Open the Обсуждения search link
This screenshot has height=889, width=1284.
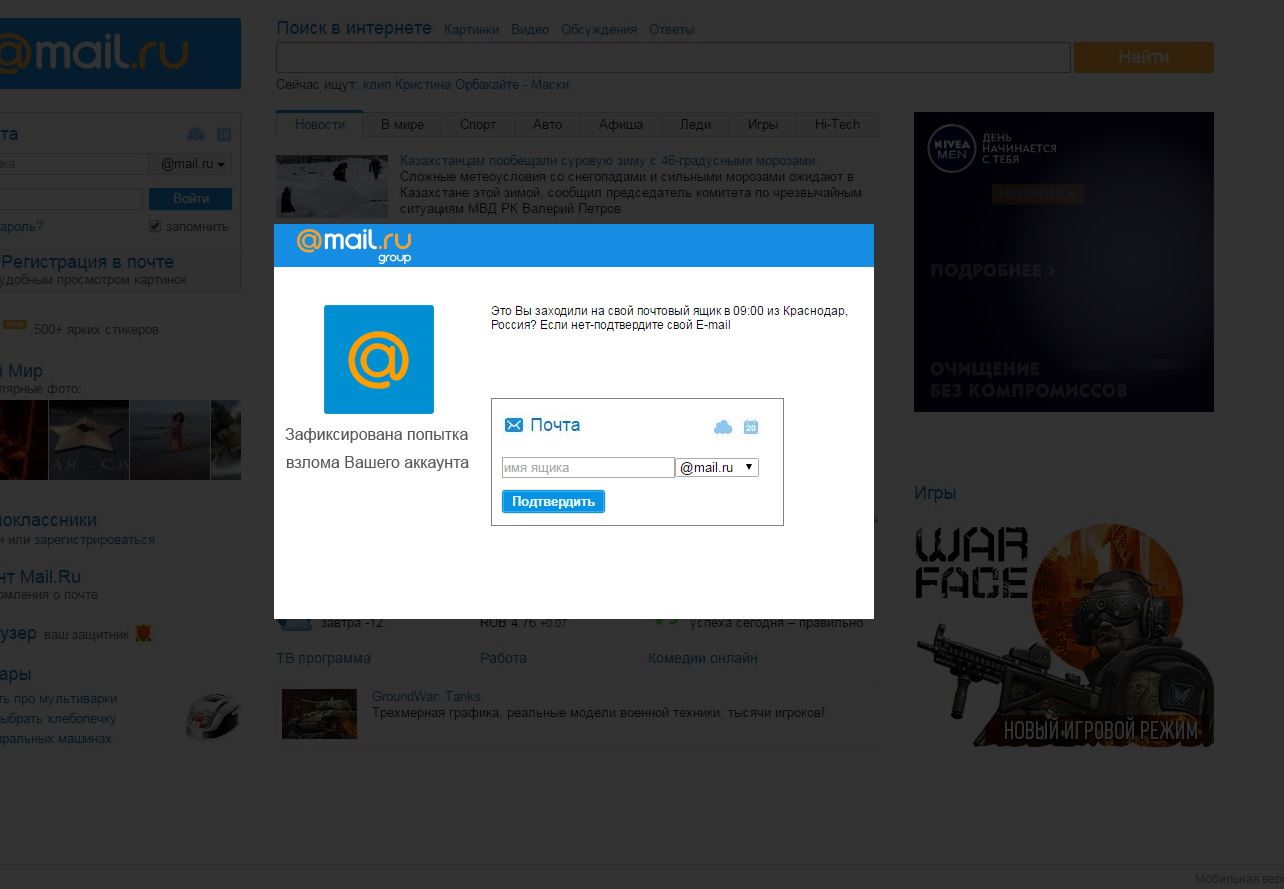tap(599, 29)
